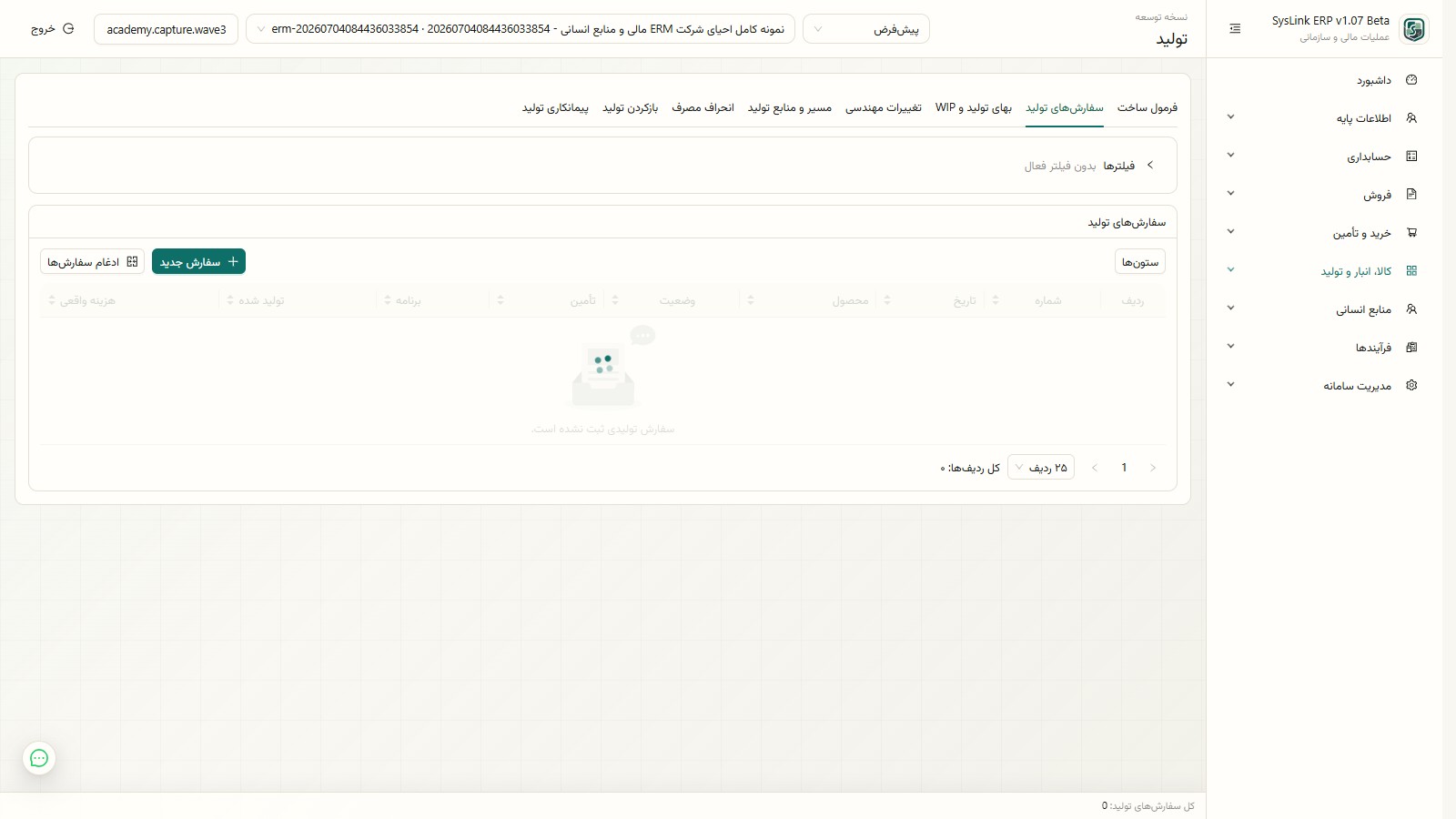Click the فرآیندها building icon
The image size is (1456, 819).
[1411, 348]
